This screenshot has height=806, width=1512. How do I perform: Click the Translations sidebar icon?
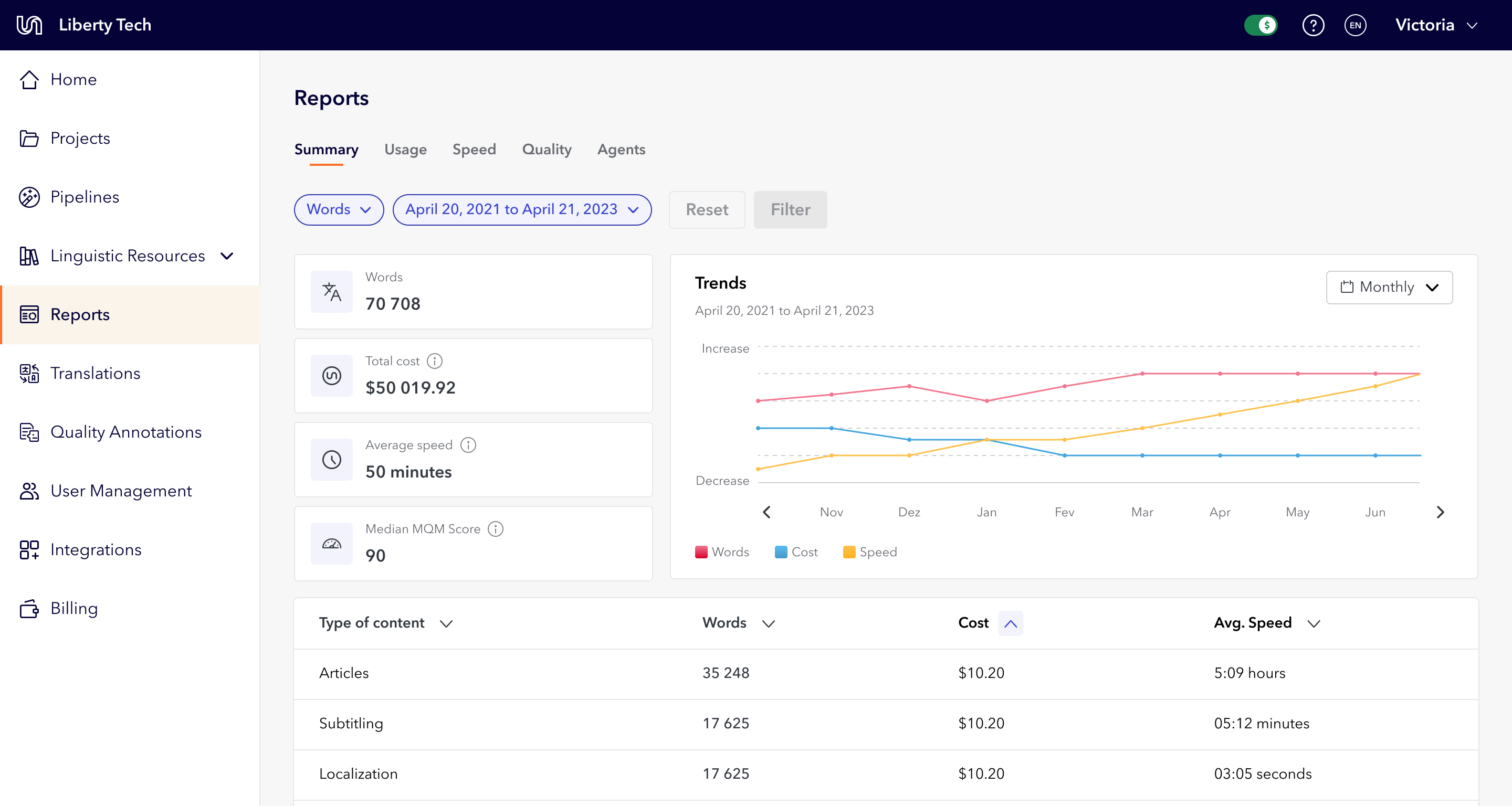tap(29, 373)
